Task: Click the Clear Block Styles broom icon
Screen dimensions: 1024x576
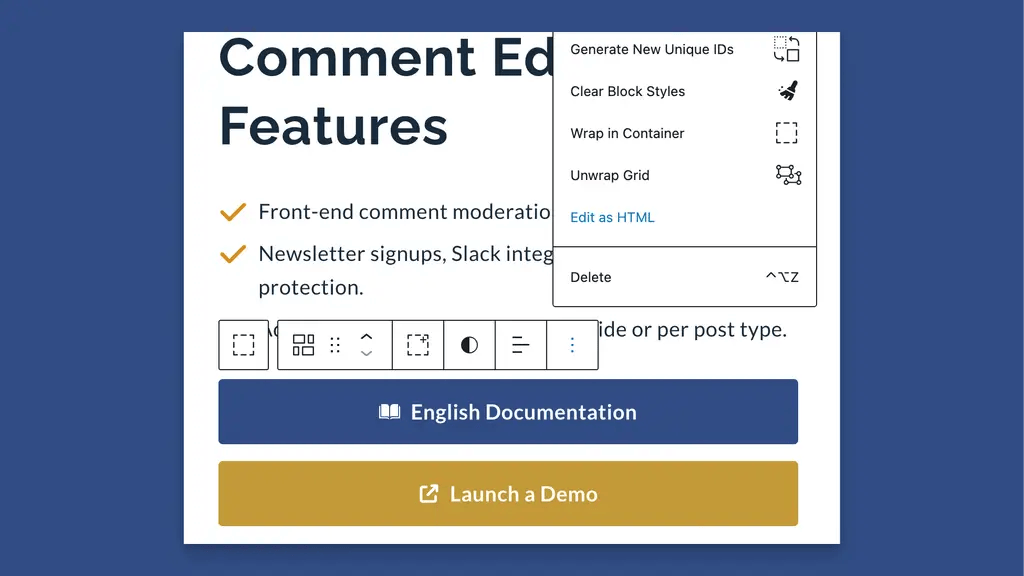Action: (787, 90)
